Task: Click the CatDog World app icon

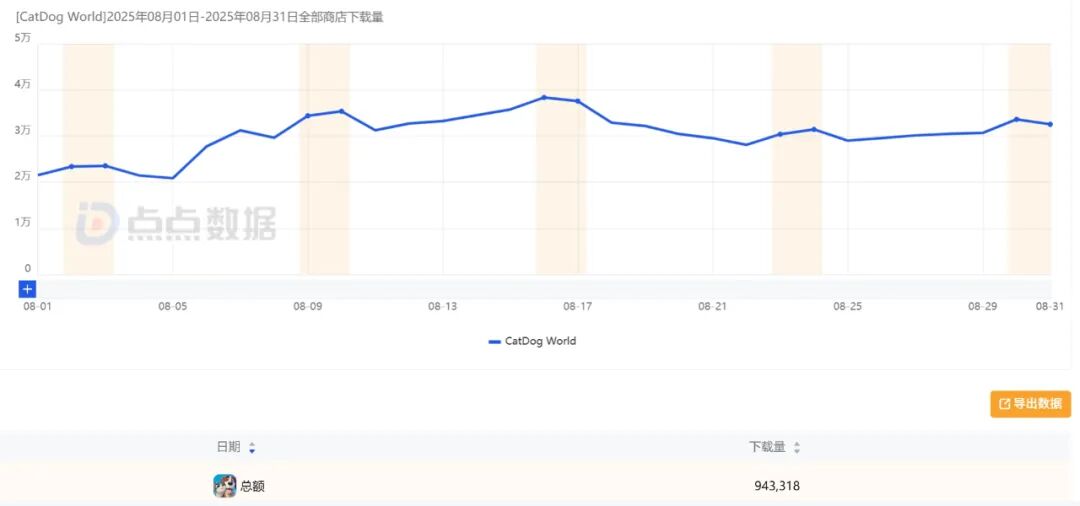Action: [225, 486]
